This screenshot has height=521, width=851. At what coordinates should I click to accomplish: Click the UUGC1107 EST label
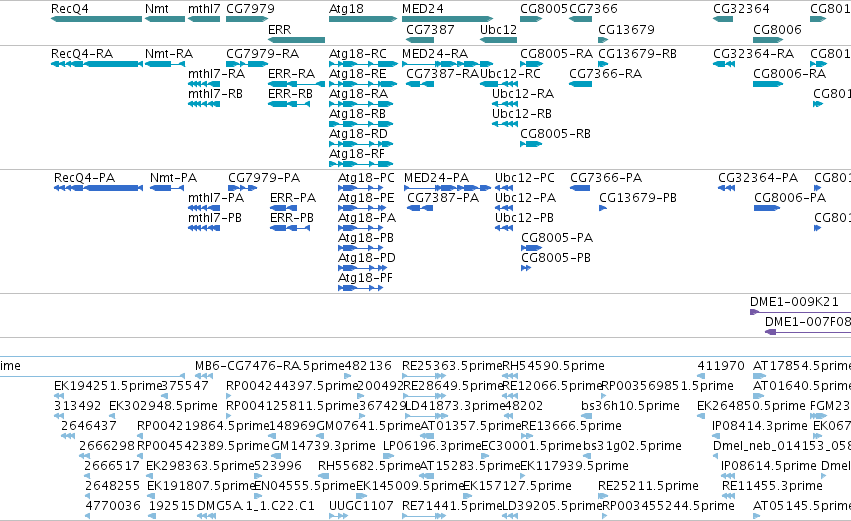click(361, 506)
